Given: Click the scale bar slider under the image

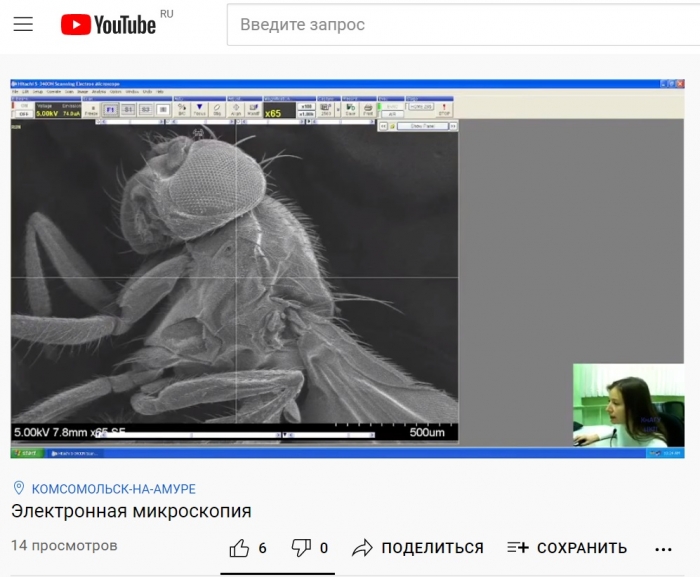Looking at the screenshot, I should click(x=285, y=435).
